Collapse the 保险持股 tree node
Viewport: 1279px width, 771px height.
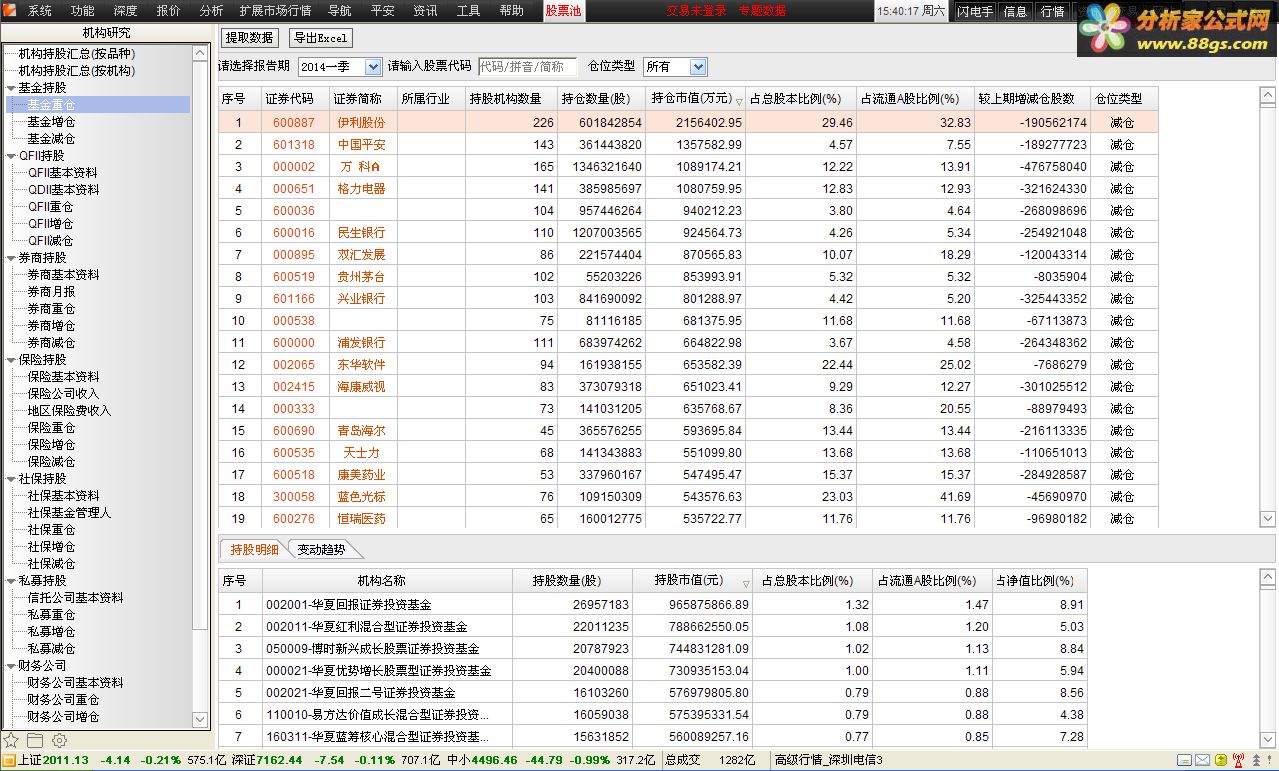coord(10,360)
